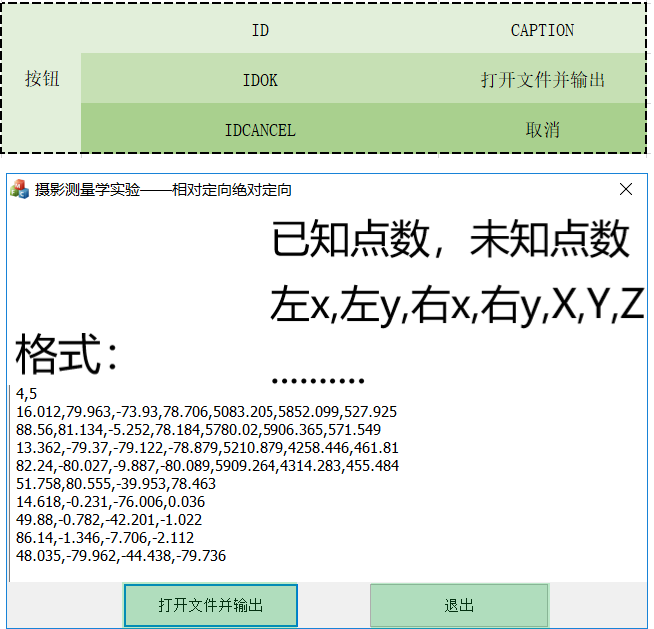This screenshot has height=629, width=654.
Task: Select the 按钮 row label cell
Action: 42,78
